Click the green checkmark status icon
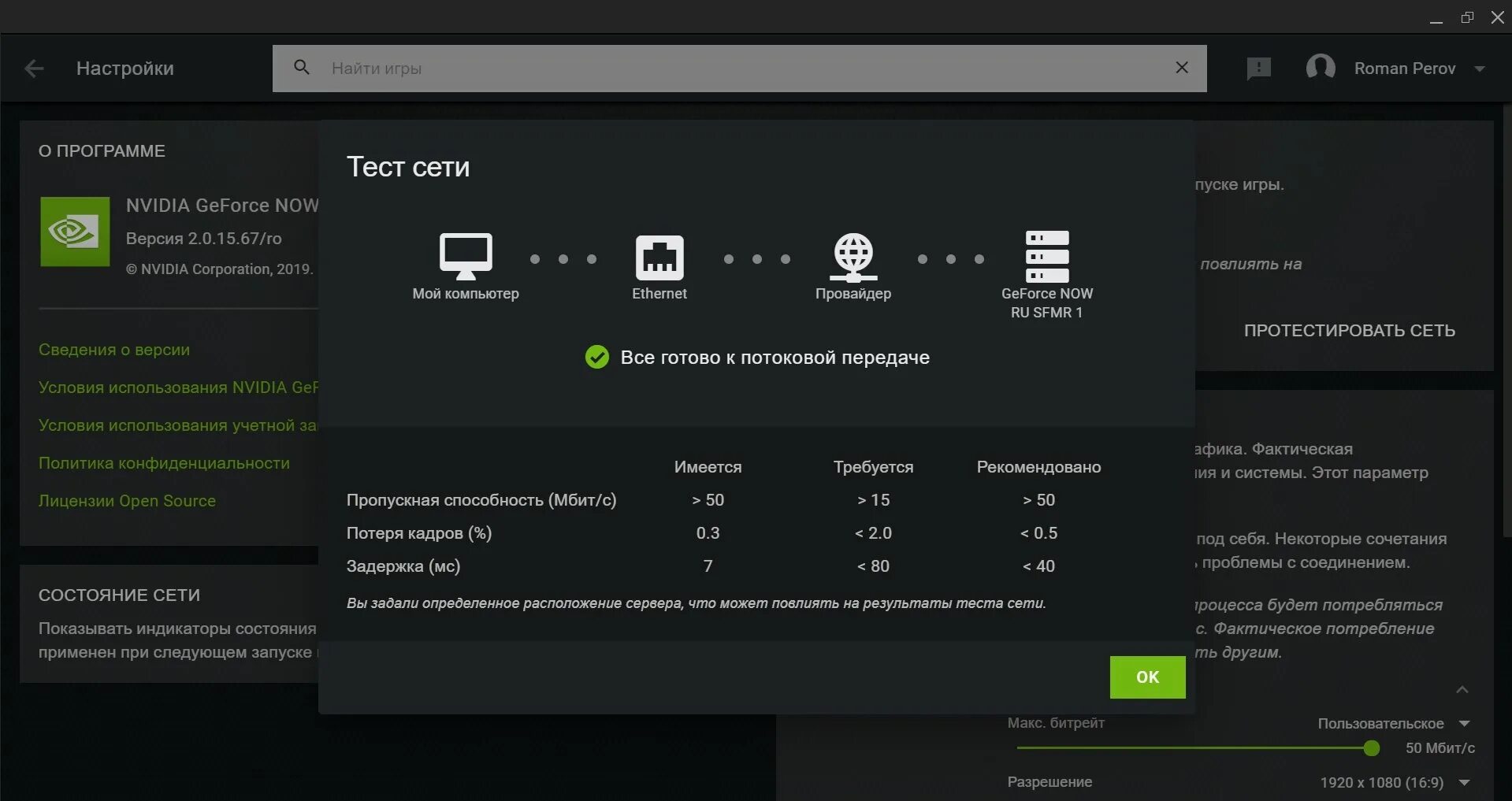The image size is (1512, 801). coord(597,358)
